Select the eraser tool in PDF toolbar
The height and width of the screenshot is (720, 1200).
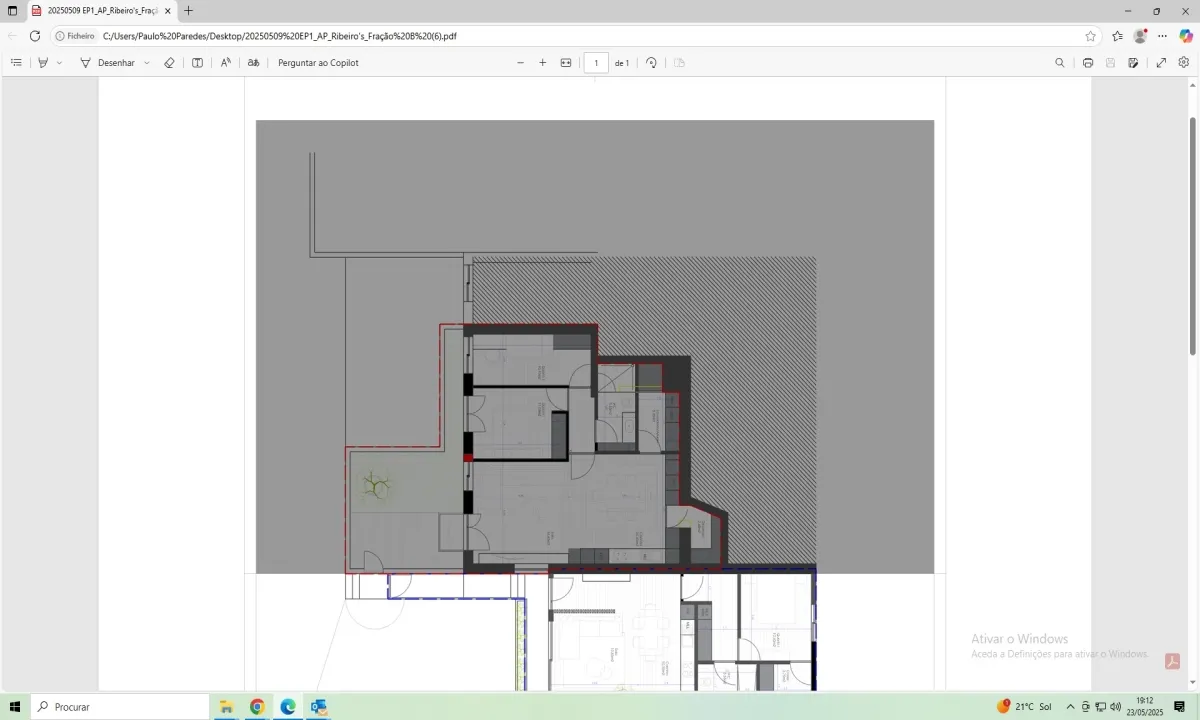(169, 63)
